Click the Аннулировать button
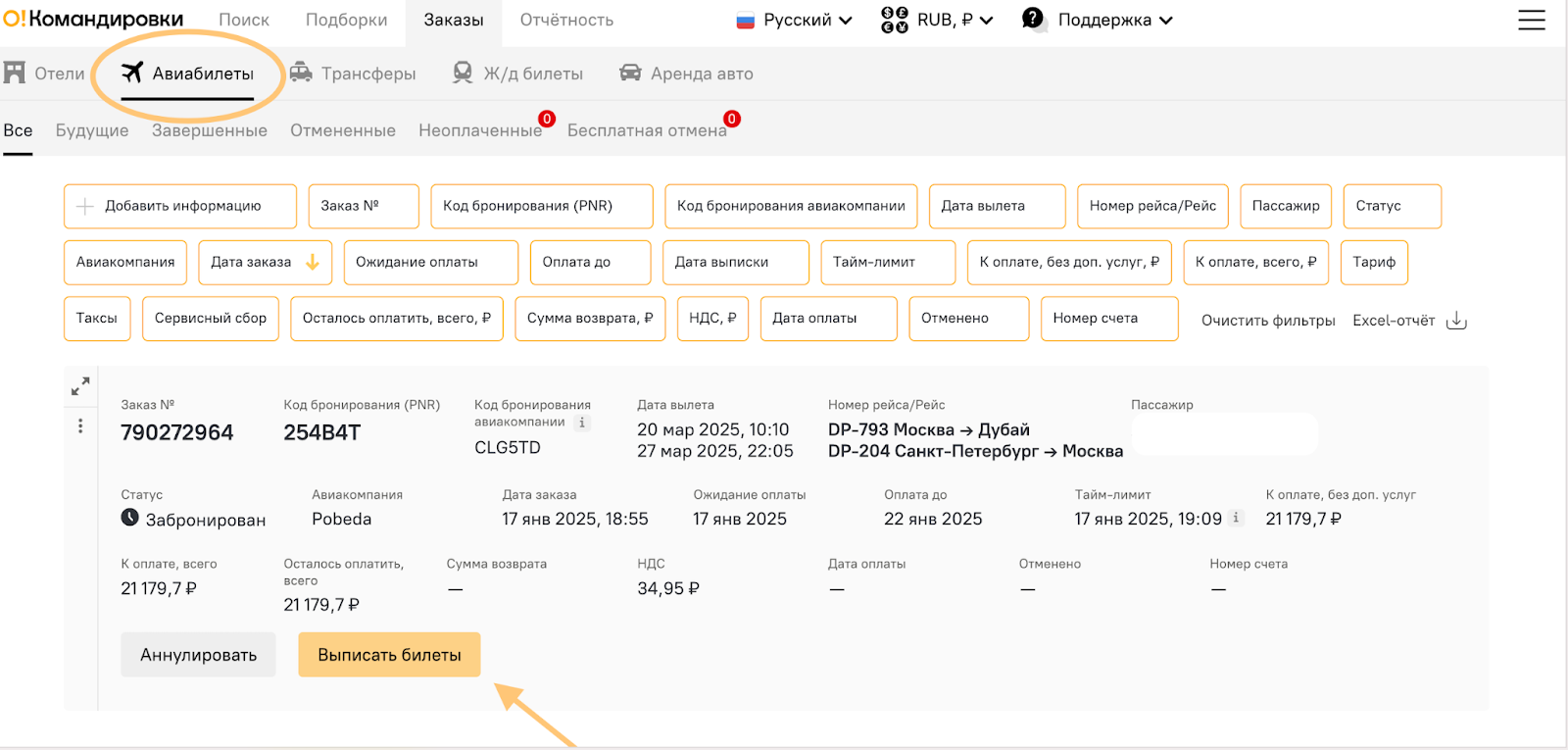The image size is (1568, 750). [198, 655]
